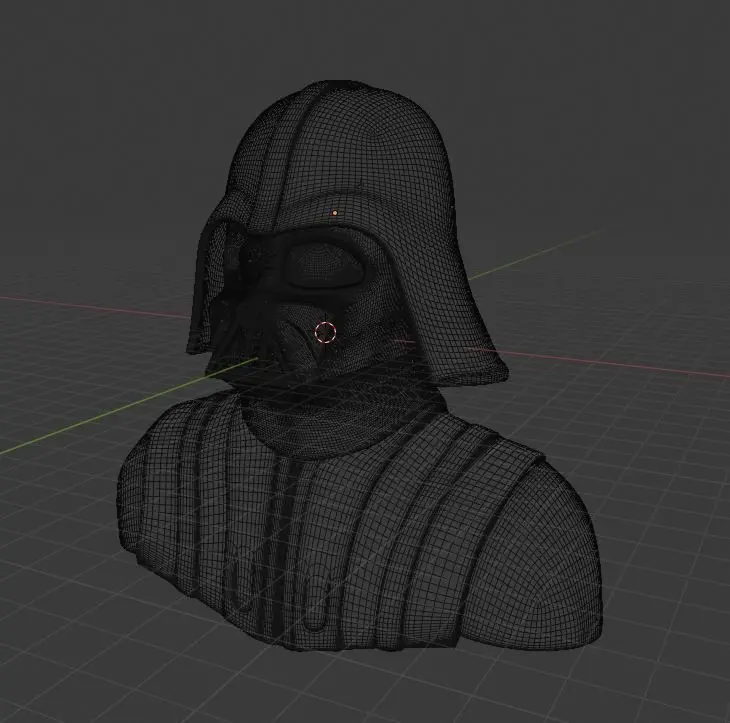
Task: Click the orange object origin dot on helmet
Action: tap(335, 213)
